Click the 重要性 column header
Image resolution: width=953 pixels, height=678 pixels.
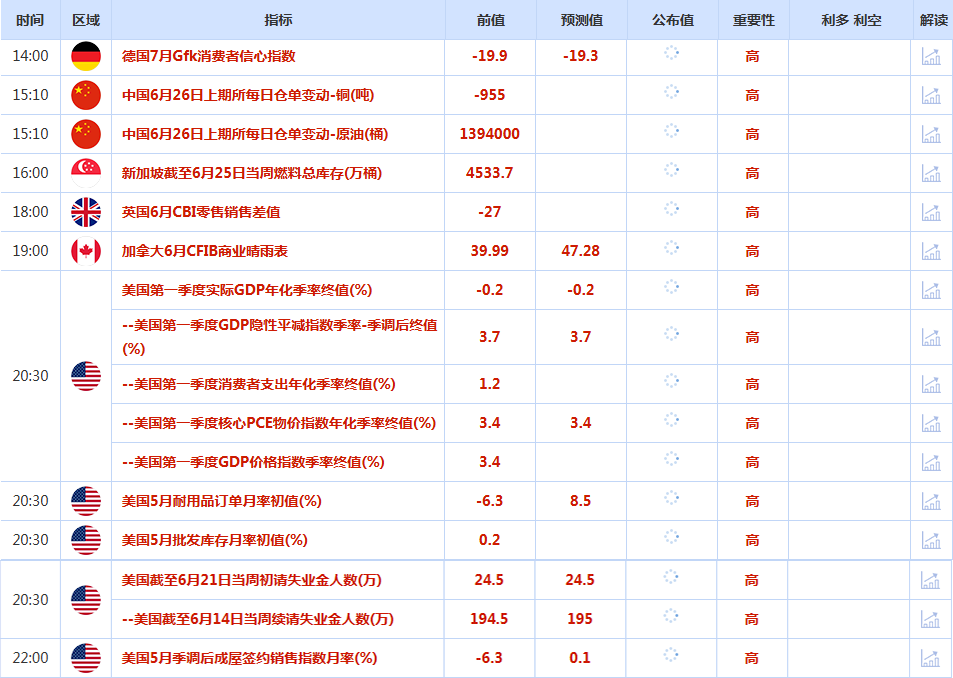pos(753,19)
